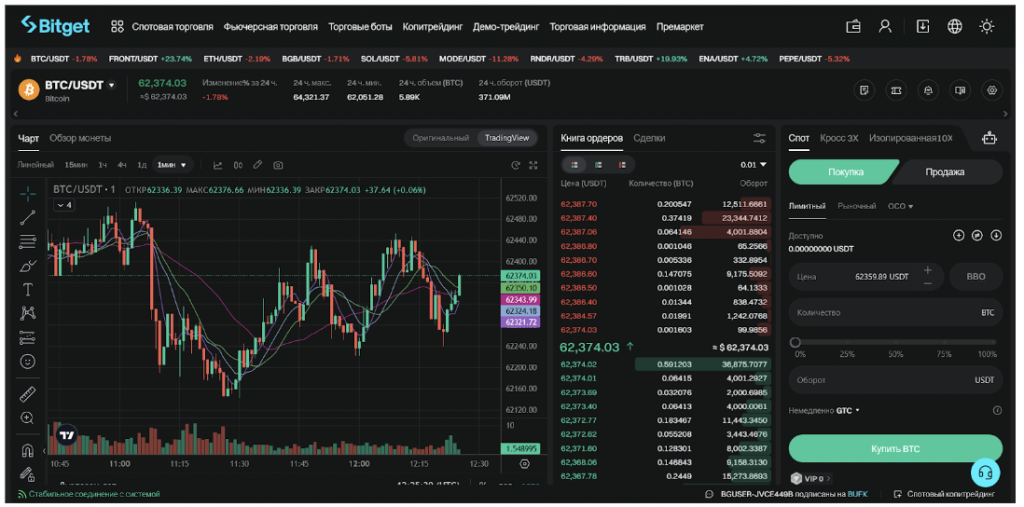Click the theme toggle sun icon
Screen dimensions: 1024x507
987,26
